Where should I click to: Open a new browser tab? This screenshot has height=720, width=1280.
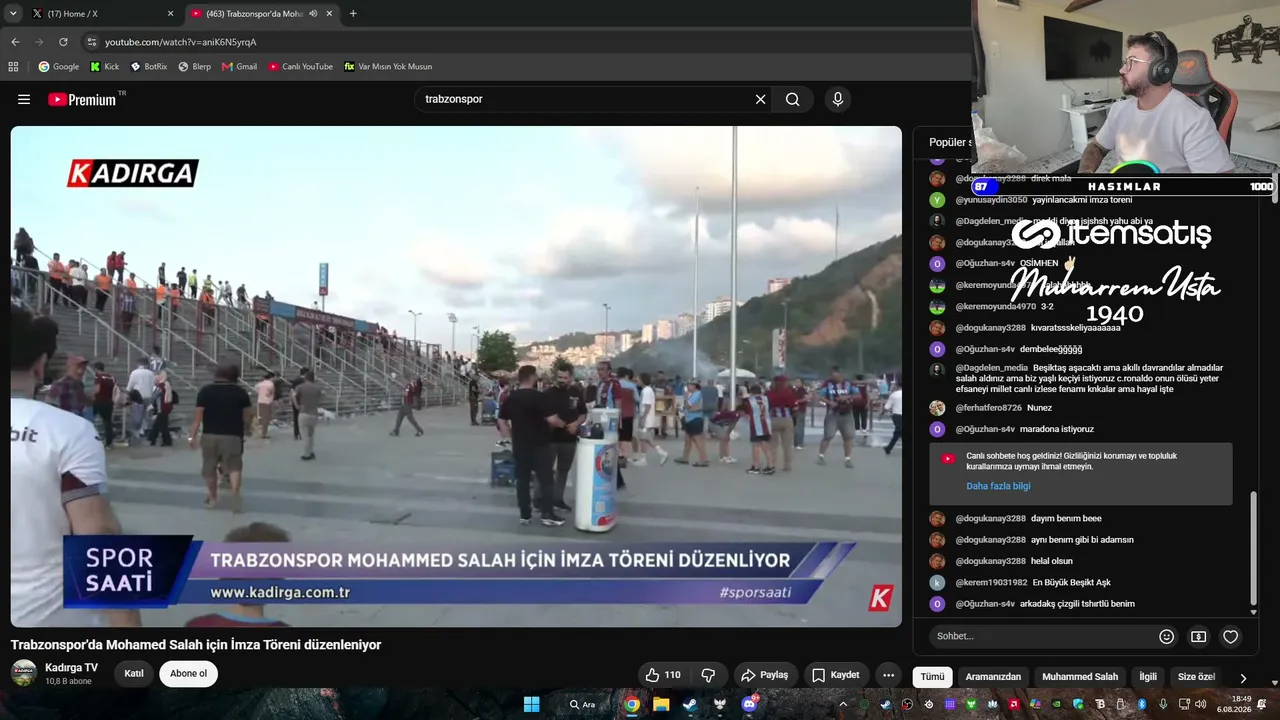[x=353, y=14]
